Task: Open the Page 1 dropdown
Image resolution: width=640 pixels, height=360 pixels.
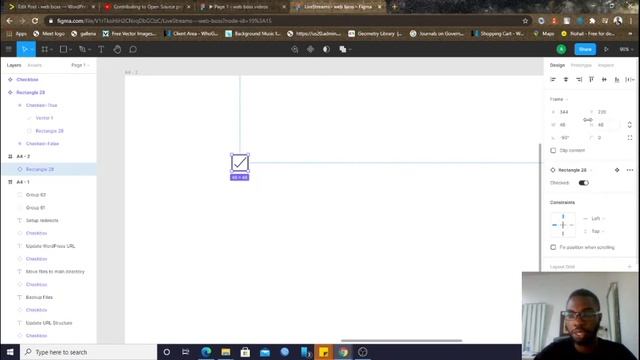Action: (x=80, y=65)
